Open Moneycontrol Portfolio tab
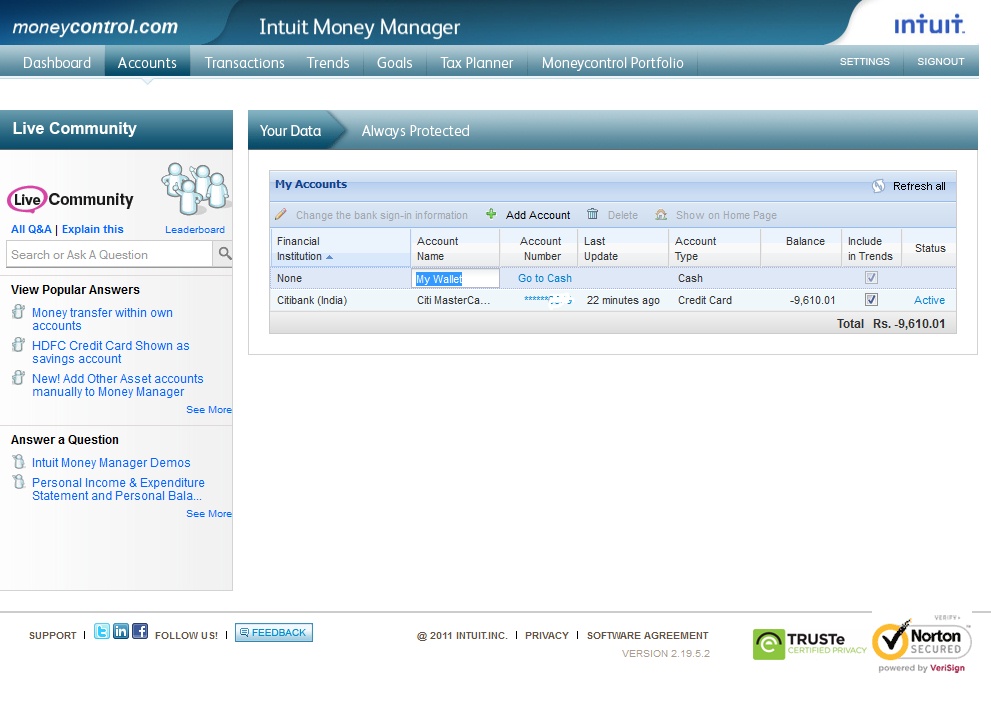Viewport: 991px width, 713px height. [x=612, y=63]
